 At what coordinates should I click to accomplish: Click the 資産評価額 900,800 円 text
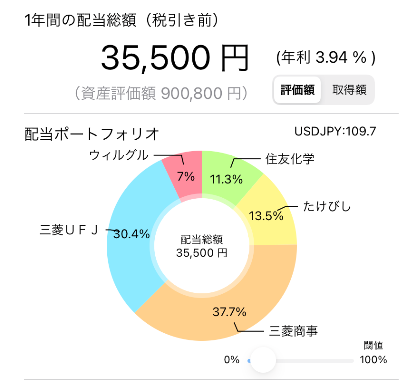(x=161, y=93)
